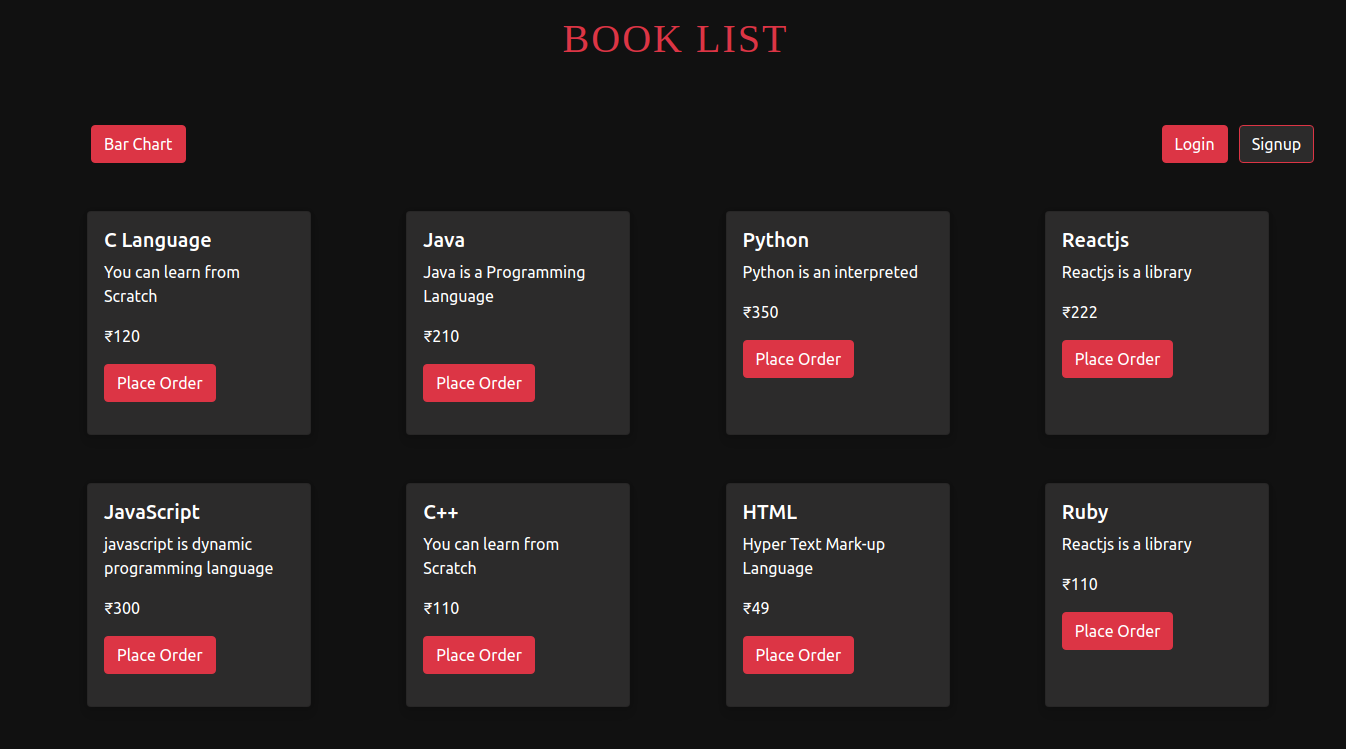The width and height of the screenshot is (1346, 749).
Task: Place an order for the Python book
Action: tap(798, 358)
